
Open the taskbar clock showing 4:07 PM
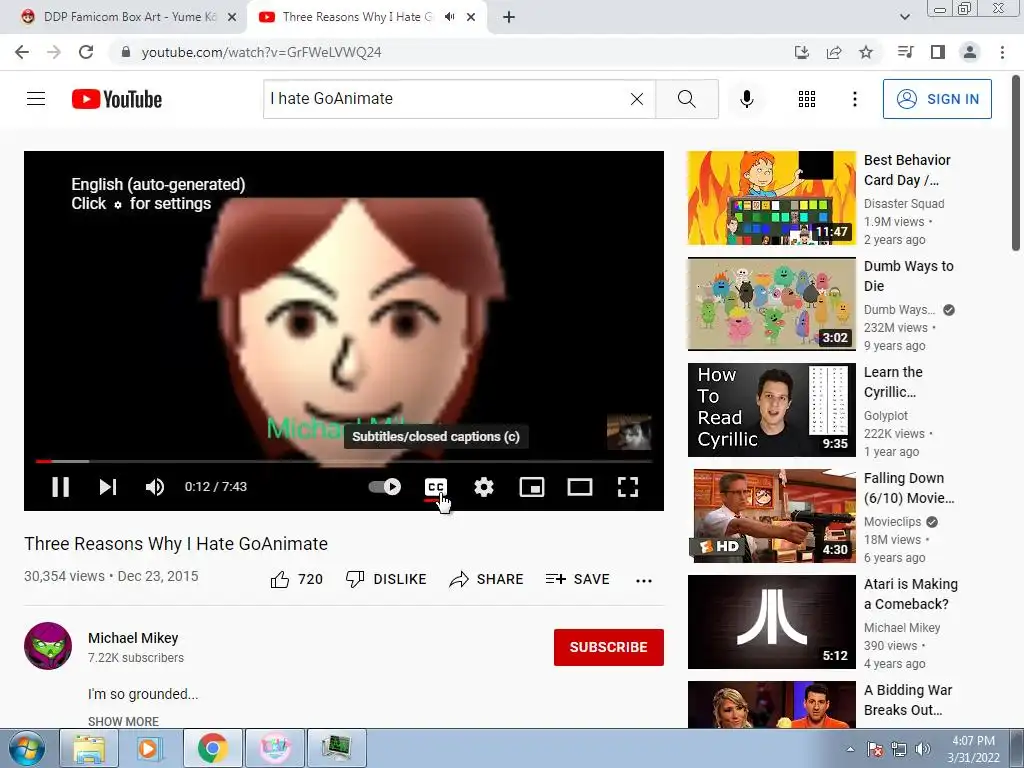pos(973,749)
